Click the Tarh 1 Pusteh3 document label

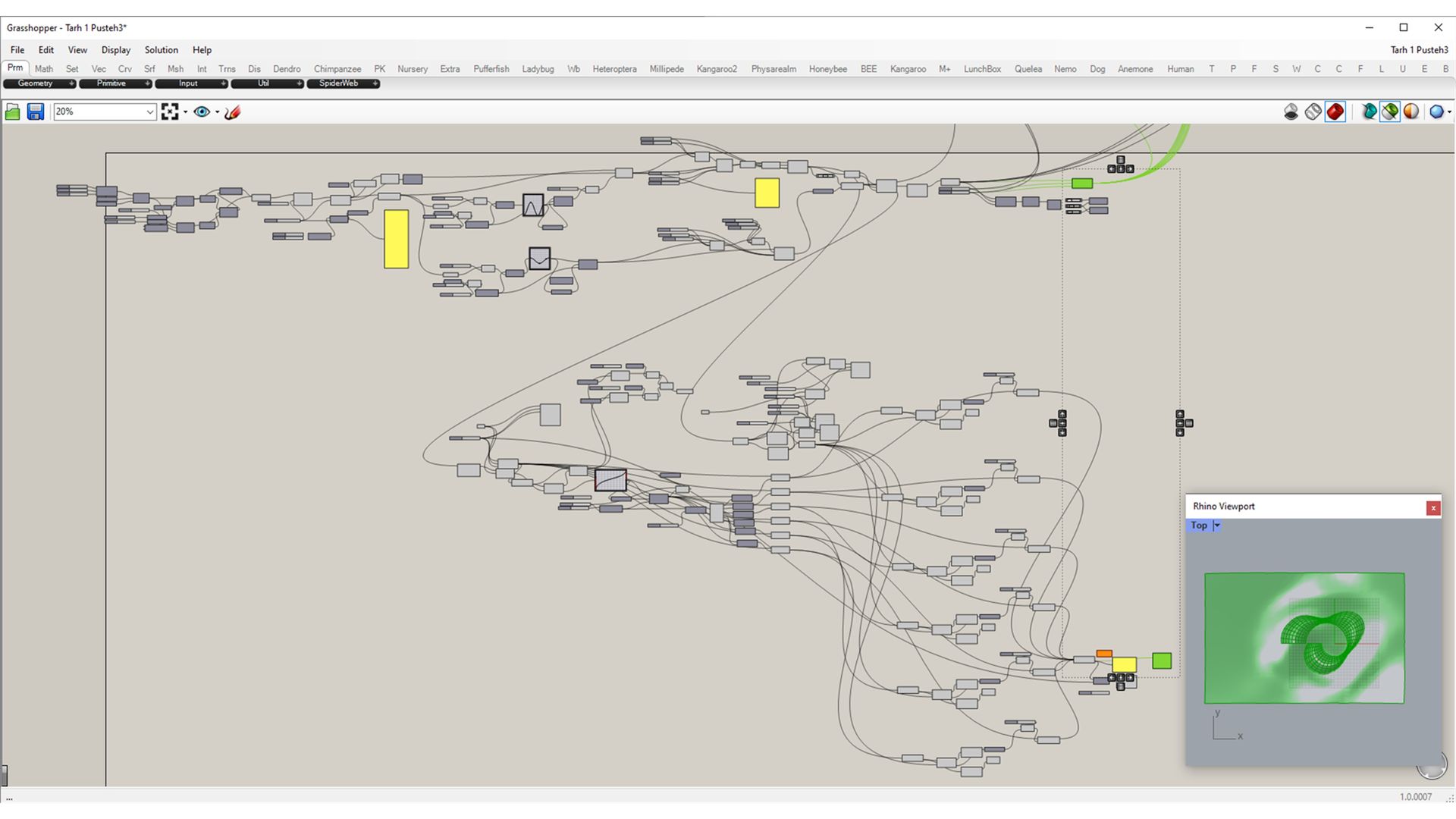point(1419,50)
